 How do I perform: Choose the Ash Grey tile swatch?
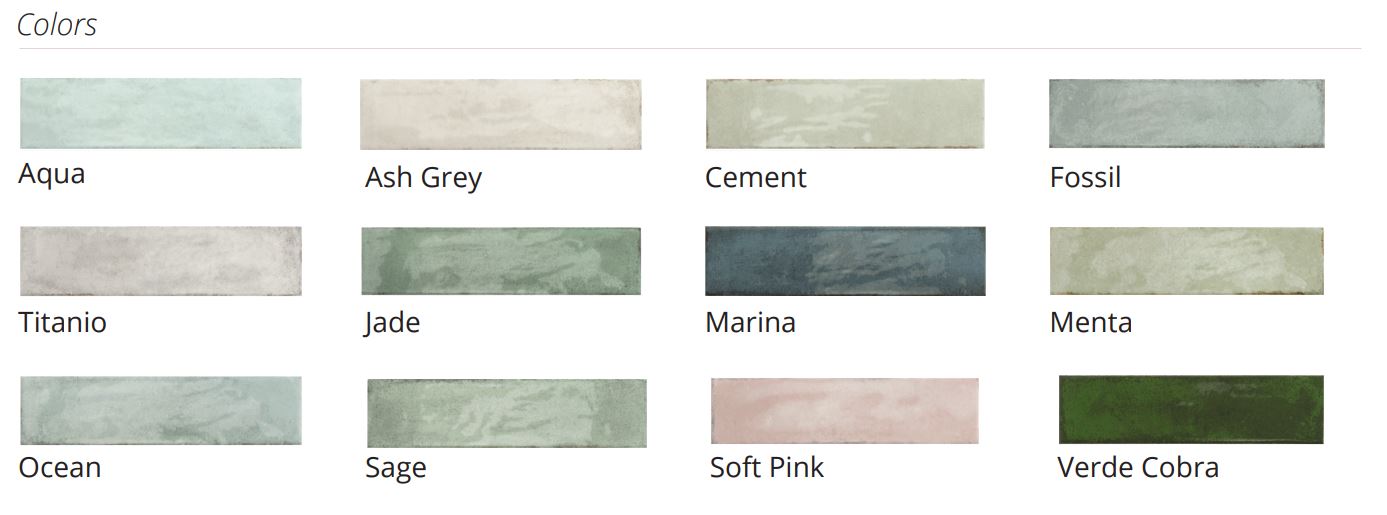pyautogui.click(x=500, y=114)
